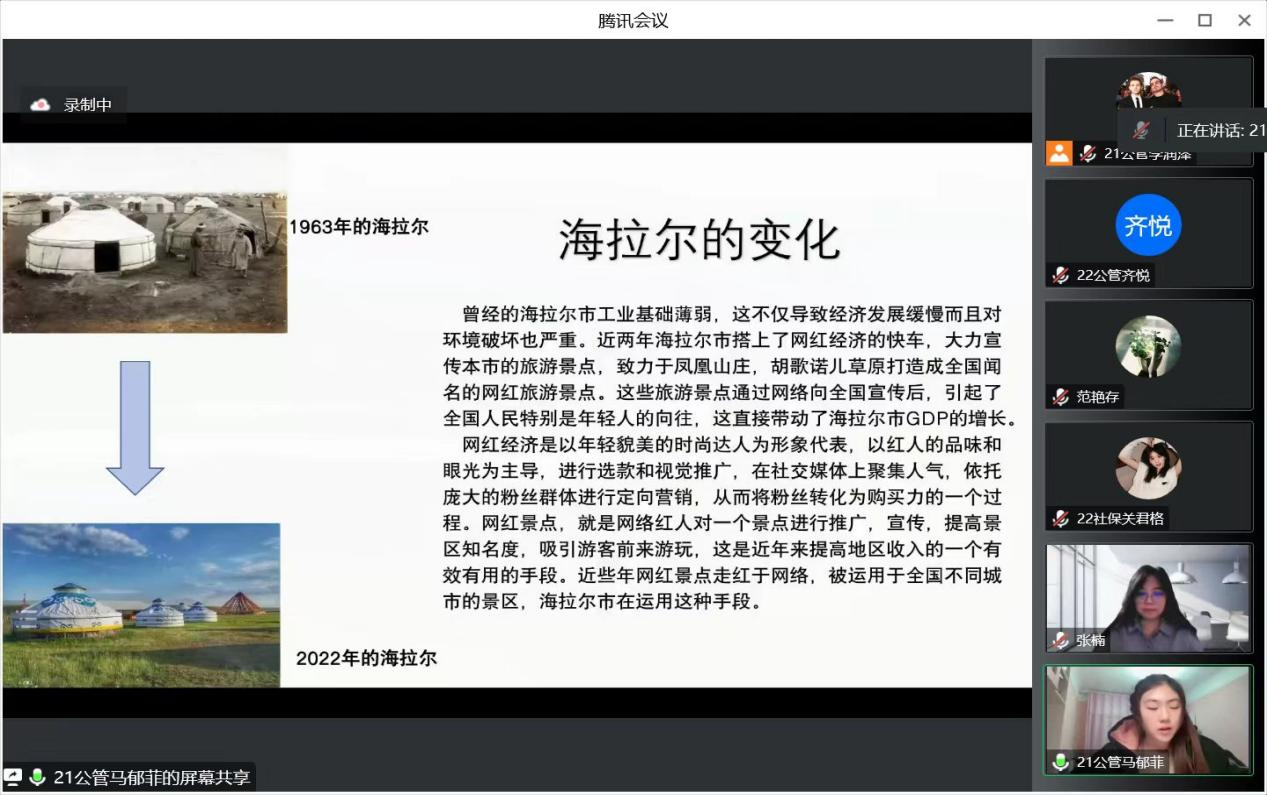Click active mic icon next to 21公管马郁菲 tile

coord(1061,762)
